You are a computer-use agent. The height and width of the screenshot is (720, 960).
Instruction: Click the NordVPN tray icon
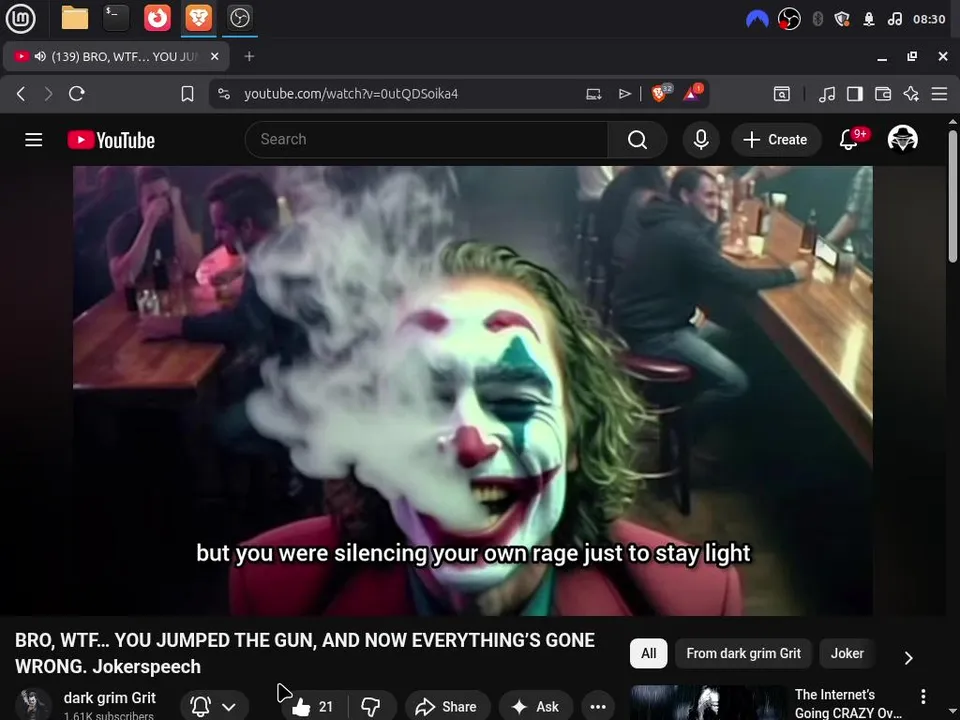click(x=757, y=20)
